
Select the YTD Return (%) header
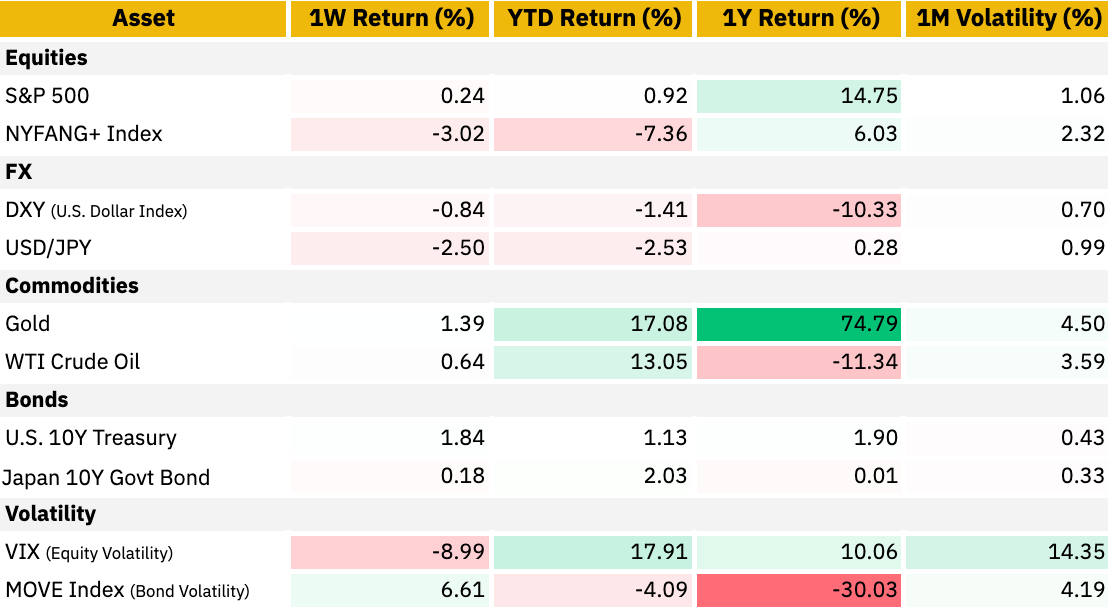[x=592, y=18]
